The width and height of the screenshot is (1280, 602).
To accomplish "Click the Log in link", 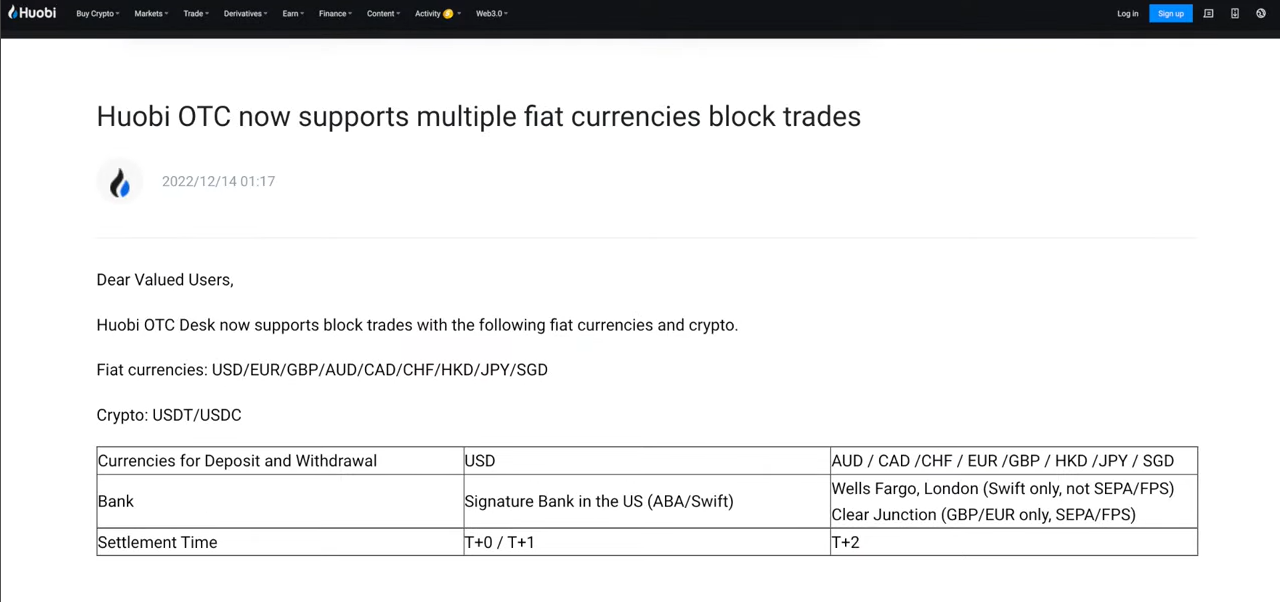I will (1127, 13).
